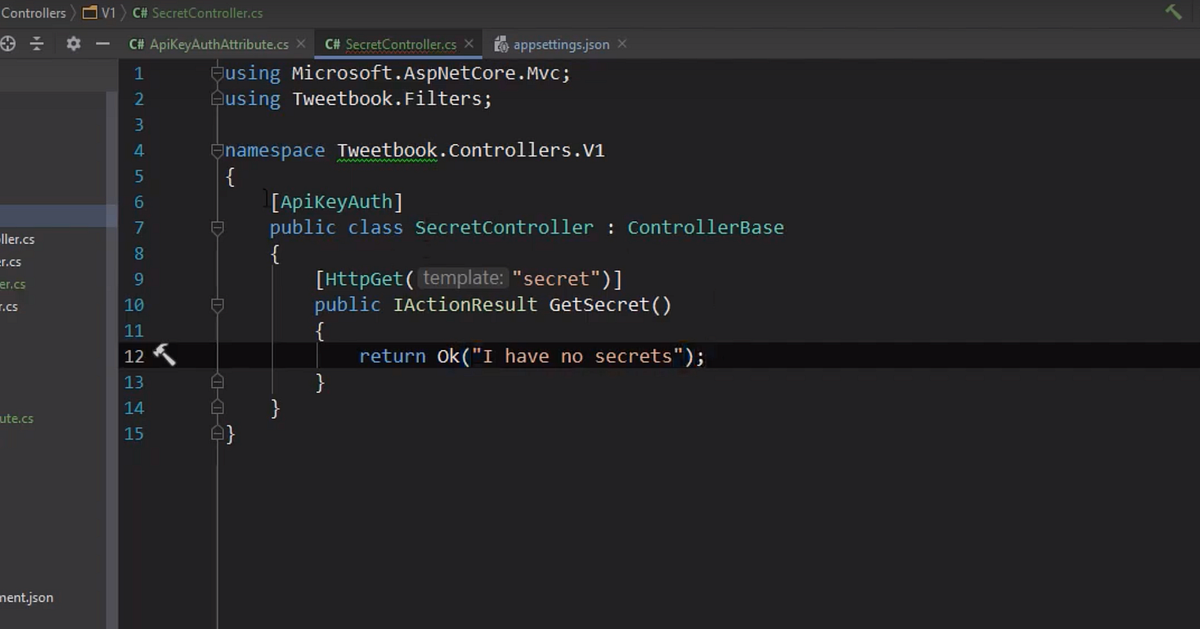The image size is (1200, 629).
Task: Close the ApiKeyAuthAttribute.cs tab
Action: point(301,45)
